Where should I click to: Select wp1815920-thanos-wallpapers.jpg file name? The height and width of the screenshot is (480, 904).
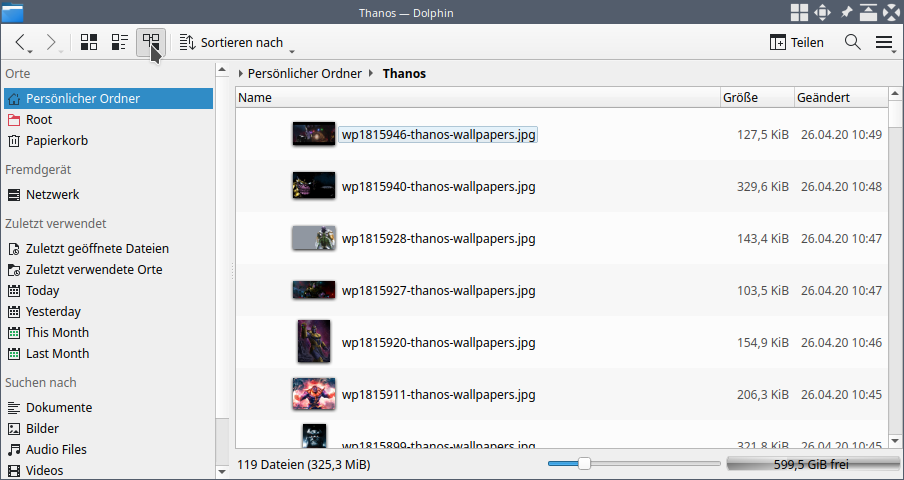[438, 342]
